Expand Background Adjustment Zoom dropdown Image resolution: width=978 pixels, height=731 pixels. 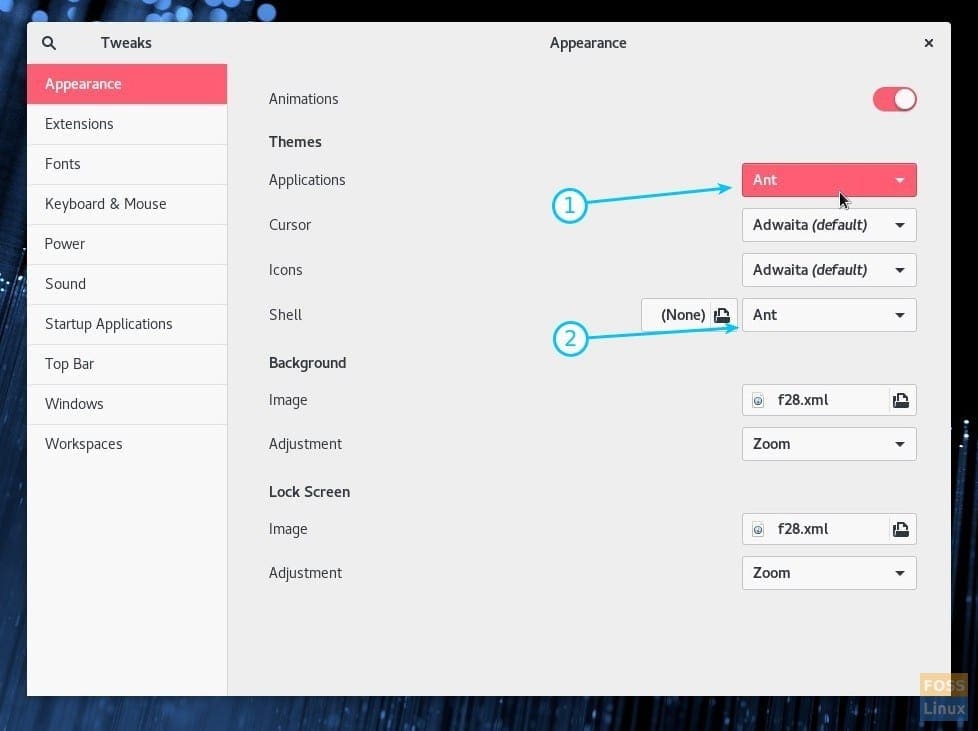pos(829,444)
